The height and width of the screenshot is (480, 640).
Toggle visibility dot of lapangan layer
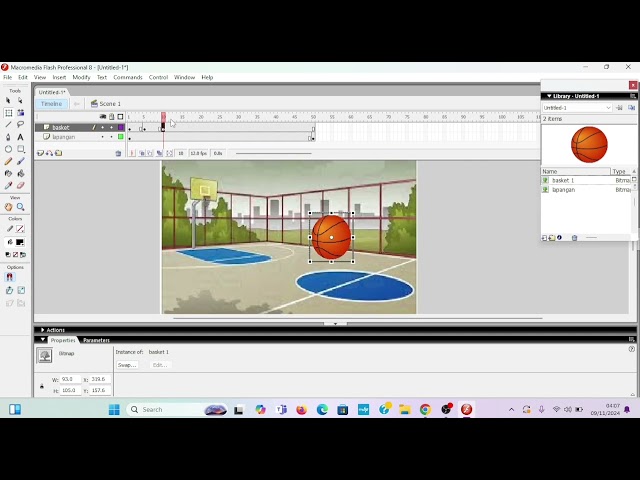click(102, 137)
